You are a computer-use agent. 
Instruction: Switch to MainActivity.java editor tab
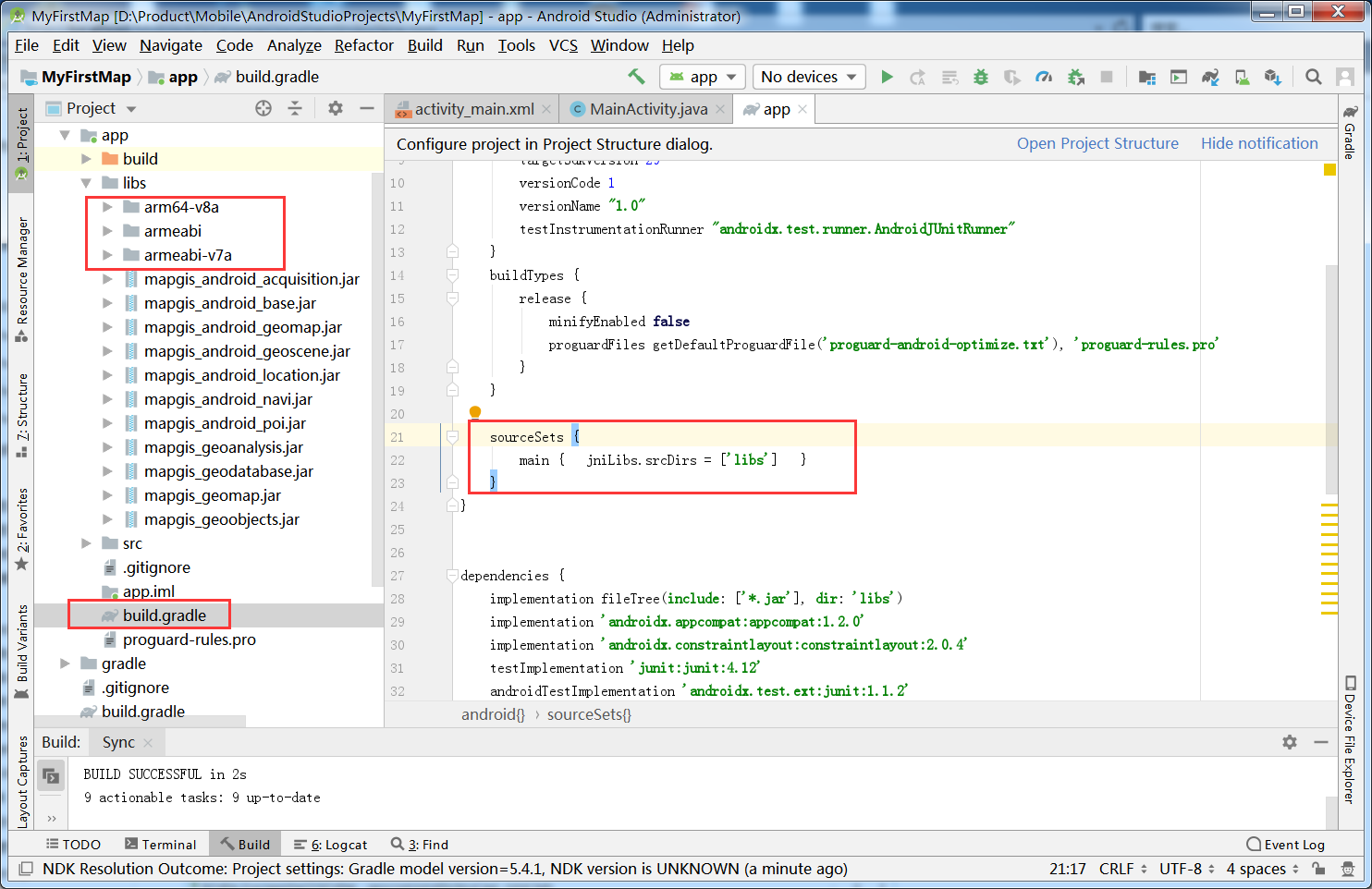tap(647, 109)
